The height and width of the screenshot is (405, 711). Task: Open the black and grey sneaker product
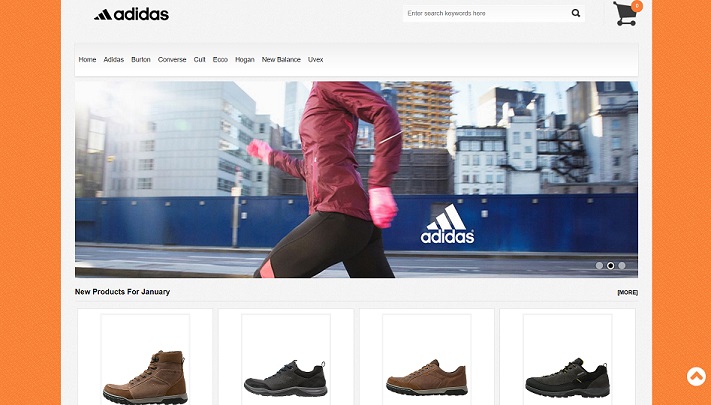286,359
